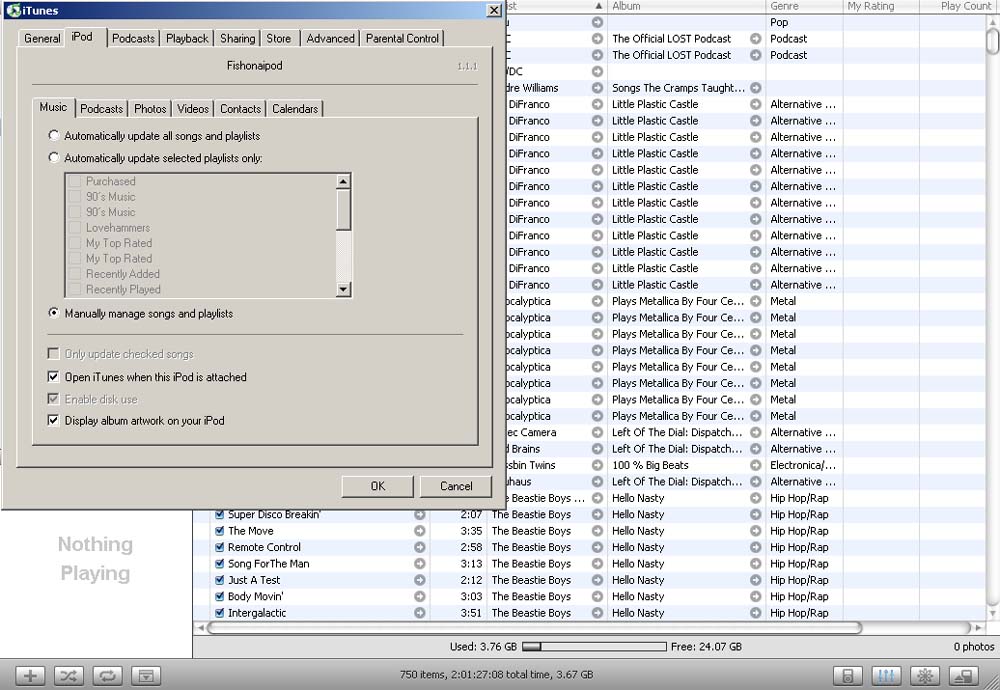This screenshot has height=690, width=1000.
Task: Open the Photos sub-tab
Action: point(150,109)
